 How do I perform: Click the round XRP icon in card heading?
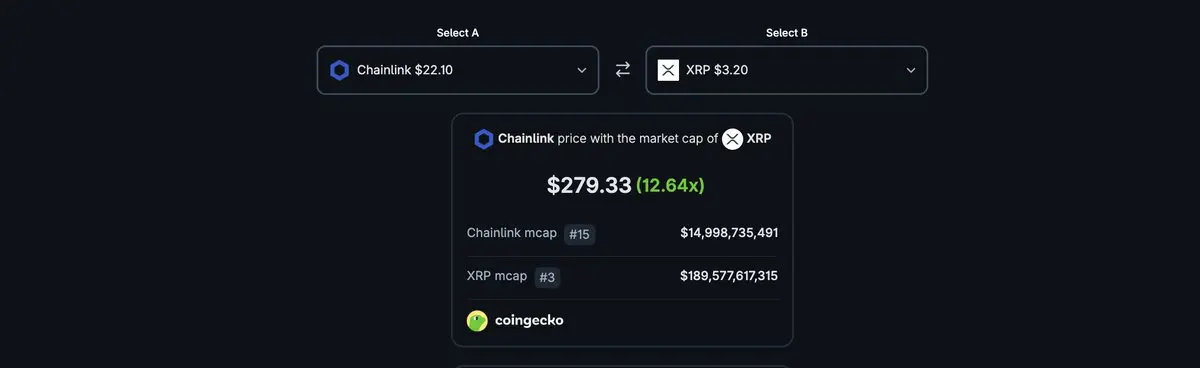733,139
